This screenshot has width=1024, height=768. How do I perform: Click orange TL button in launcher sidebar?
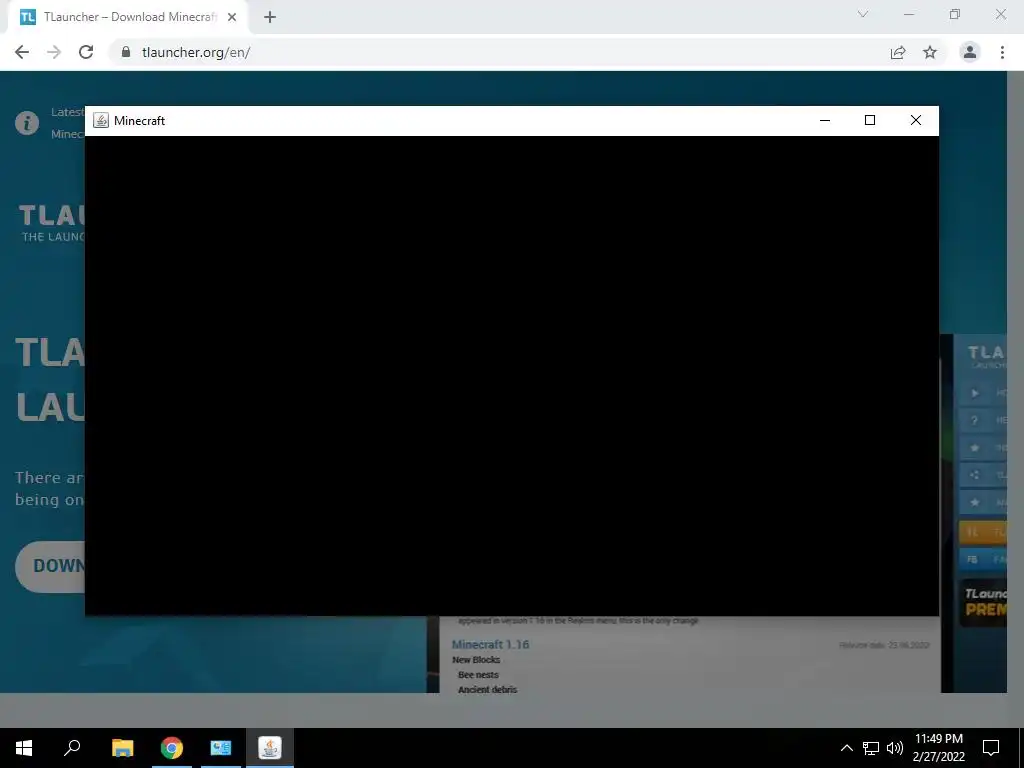(x=983, y=532)
